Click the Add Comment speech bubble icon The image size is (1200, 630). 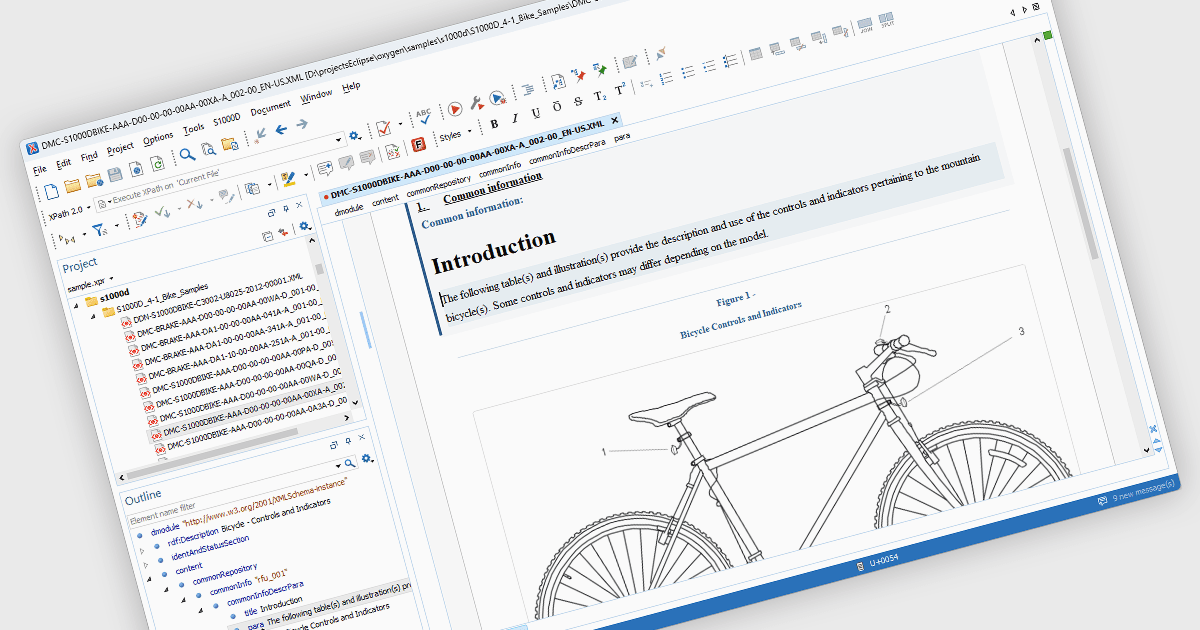(x=325, y=169)
